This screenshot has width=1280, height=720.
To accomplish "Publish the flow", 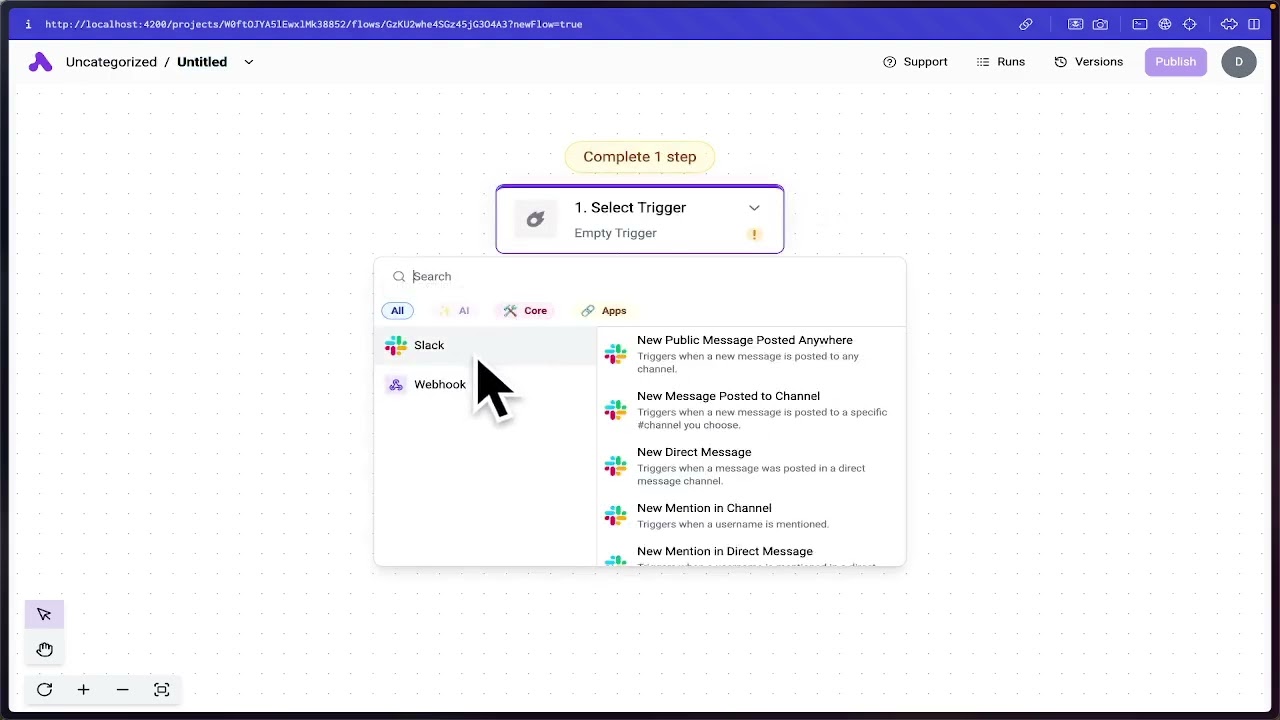I will 1175,62.
